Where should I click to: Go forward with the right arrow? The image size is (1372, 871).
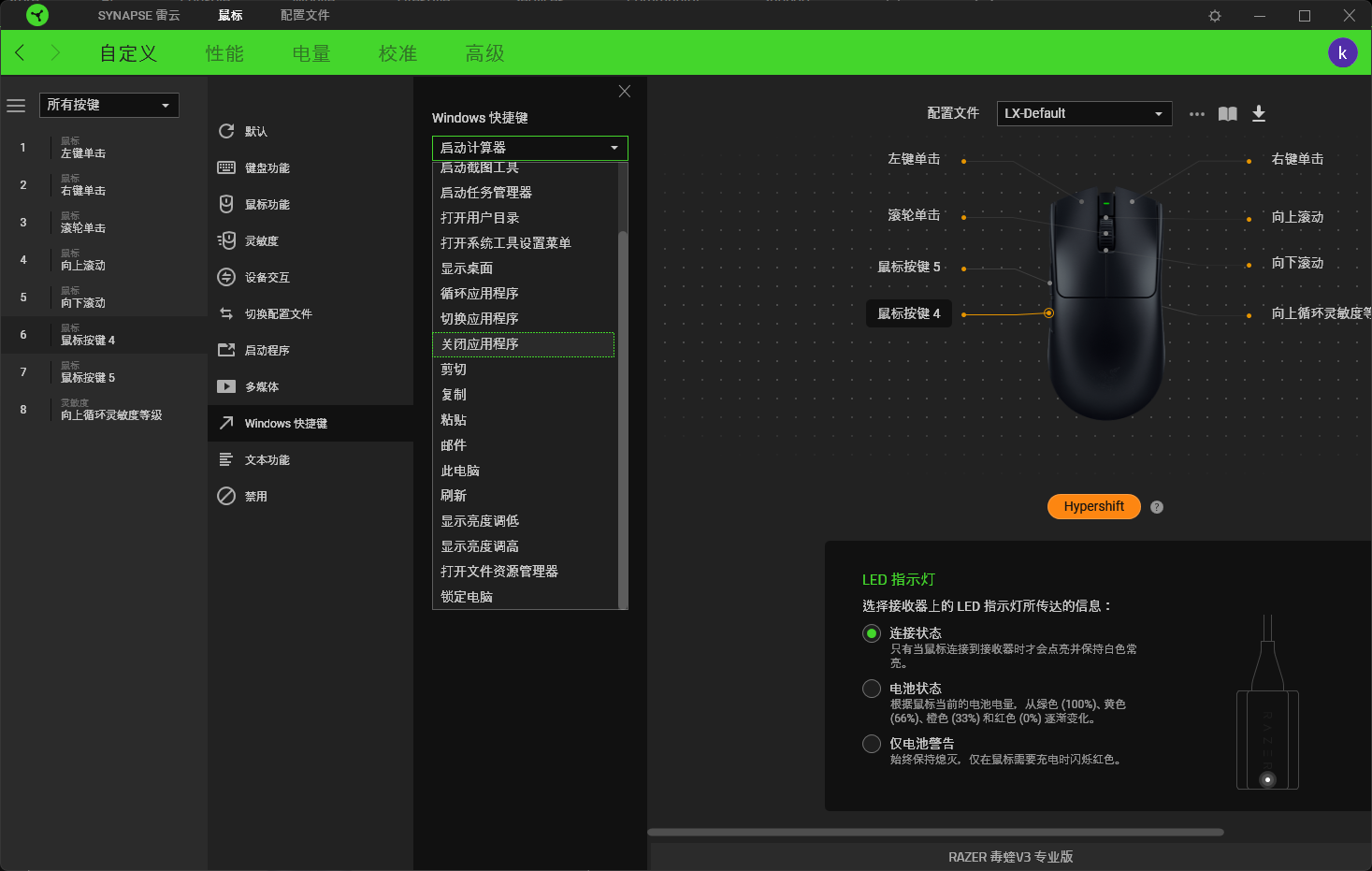54,52
